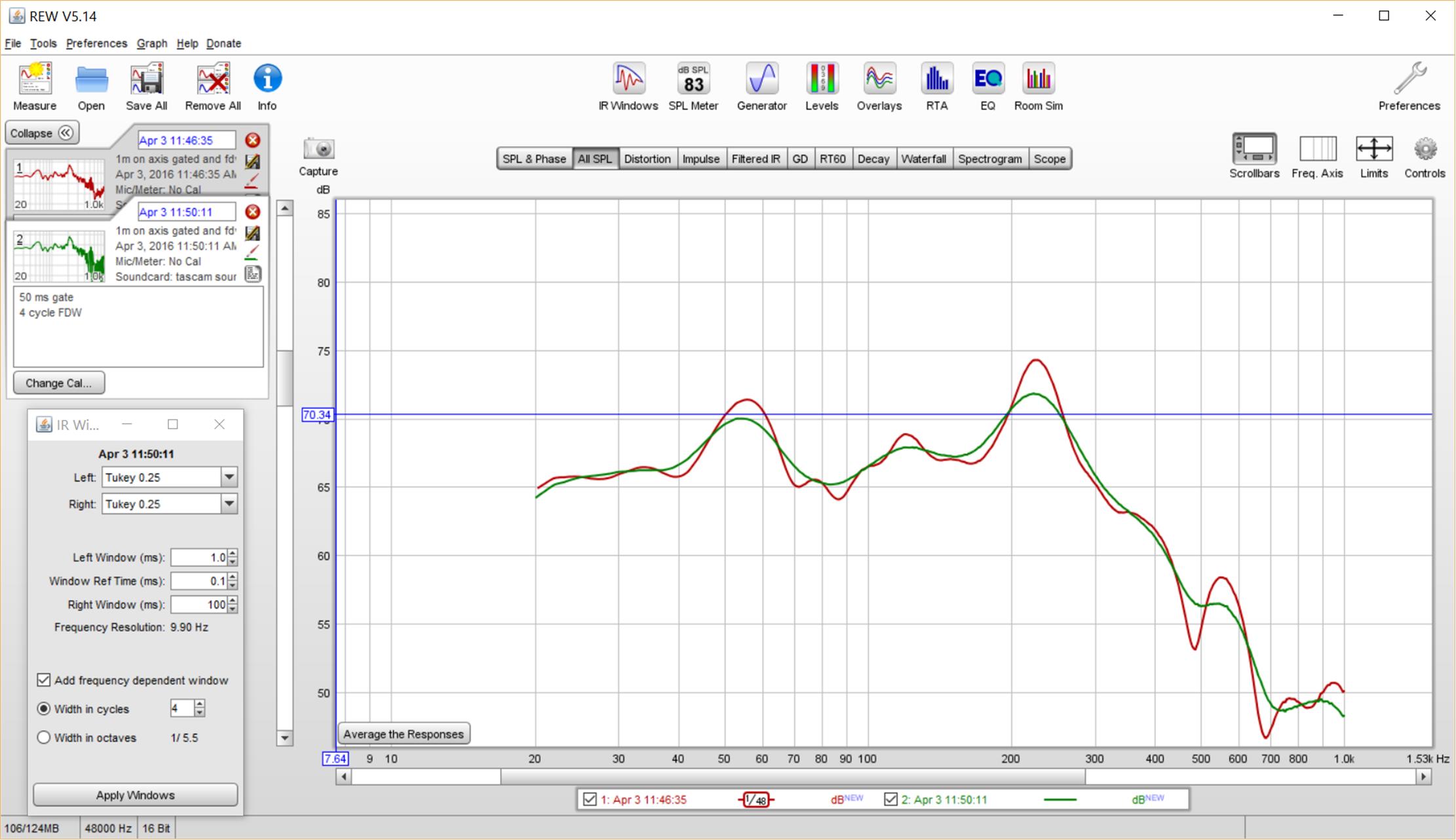
Task: Click red 1/48 smoothing trace sample
Action: point(756,799)
